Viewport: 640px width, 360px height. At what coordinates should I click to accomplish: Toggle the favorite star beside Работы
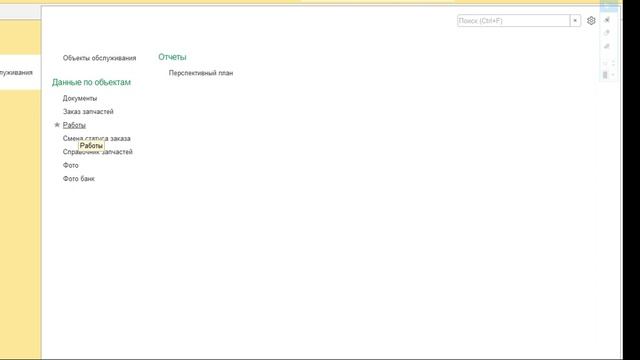[57, 125]
